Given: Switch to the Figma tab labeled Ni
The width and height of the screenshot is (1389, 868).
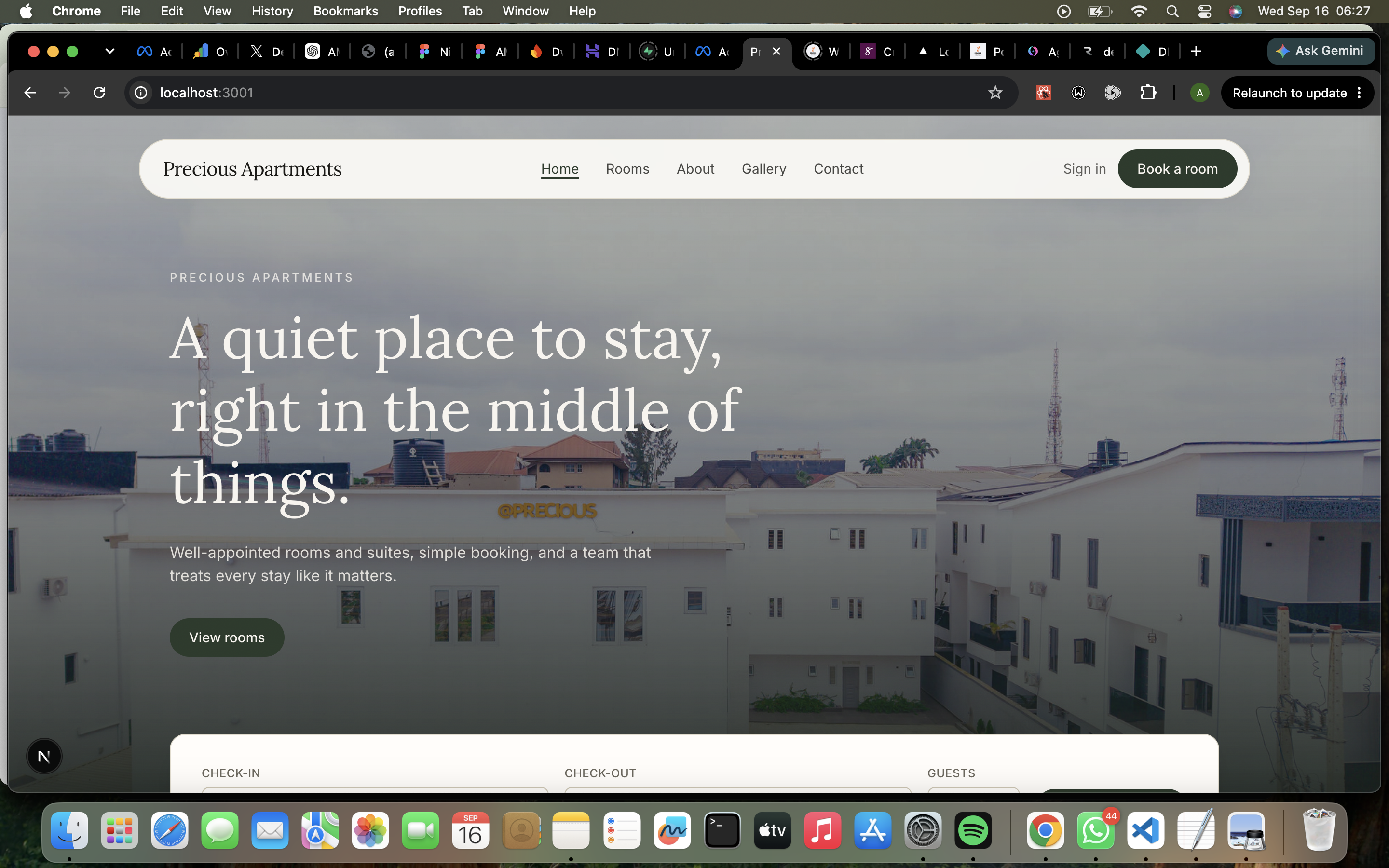Looking at the screenshot, I should click(435, 52).
